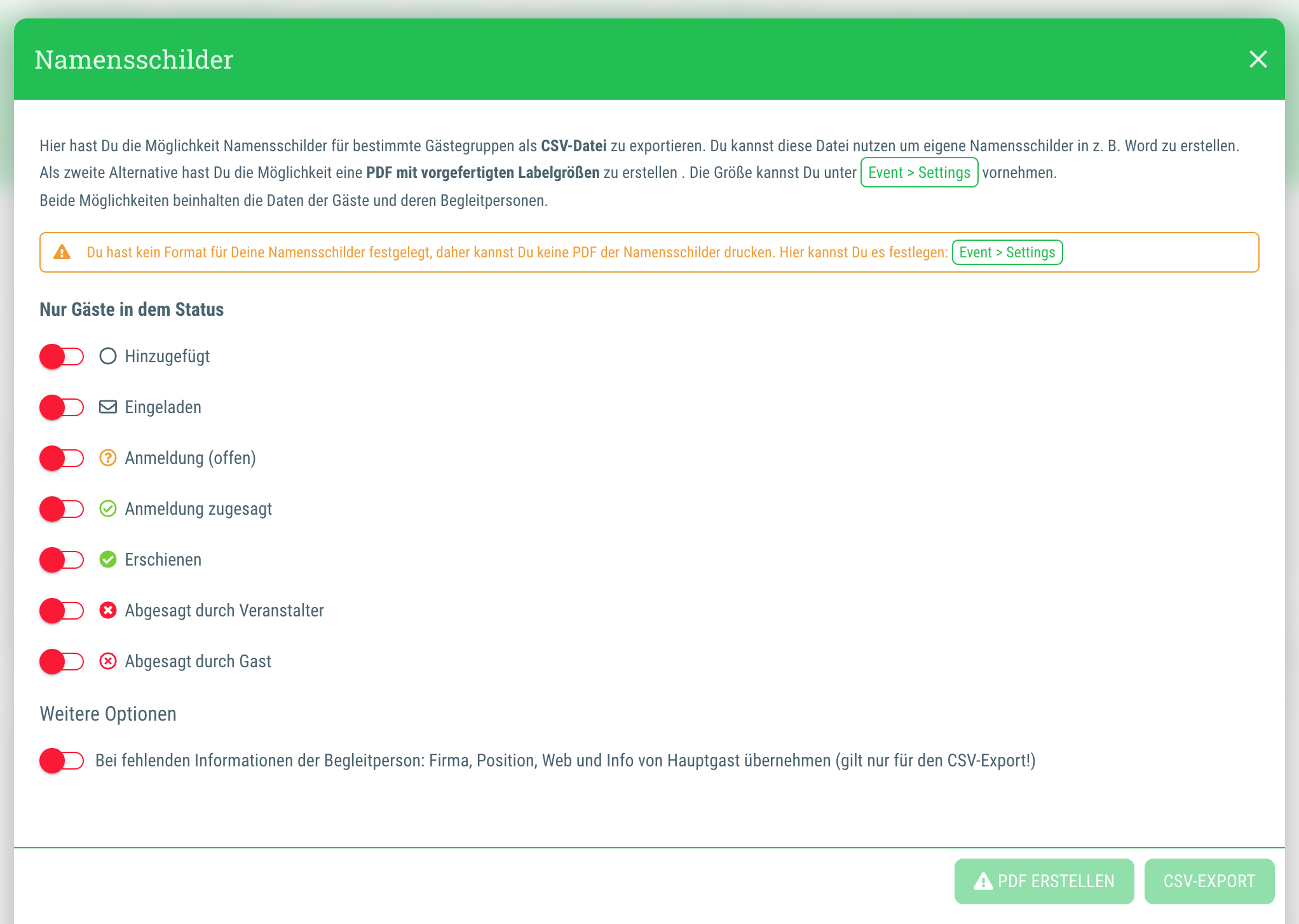This screenshot has height=924, width=1299.
Task: Click the CSV-EXPORT button
Action: point(1209,881)
